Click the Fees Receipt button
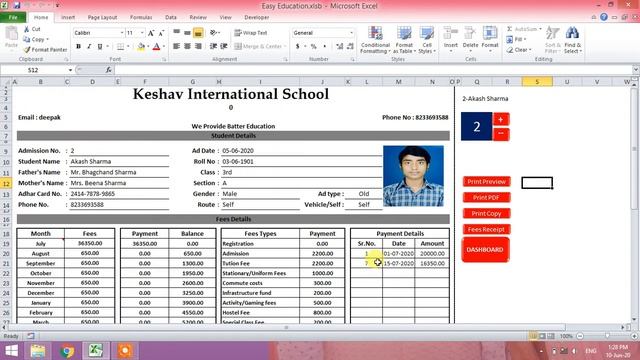Screen dimensions: 640x360 click(487, 229)
